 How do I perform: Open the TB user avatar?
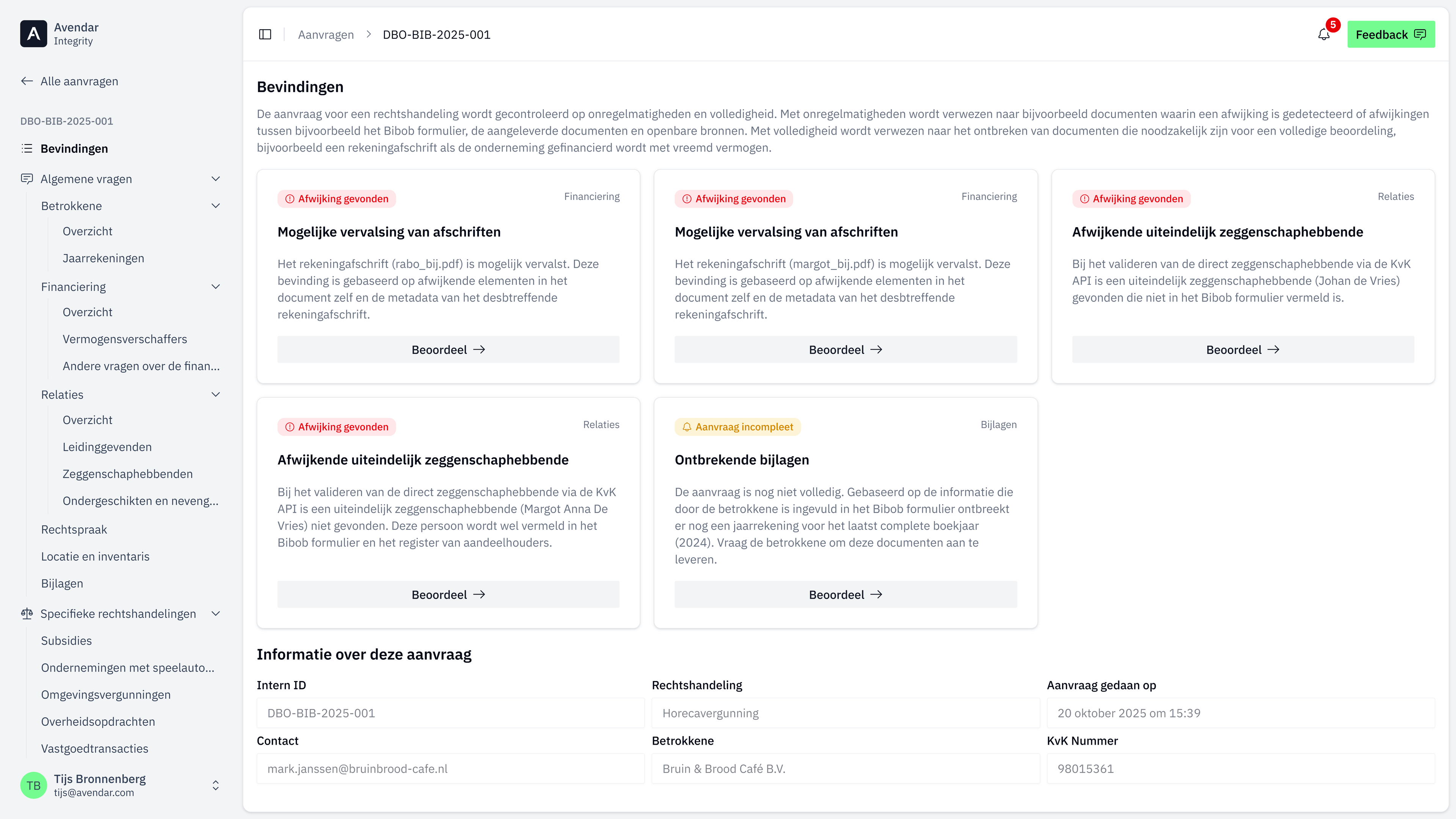33,785
